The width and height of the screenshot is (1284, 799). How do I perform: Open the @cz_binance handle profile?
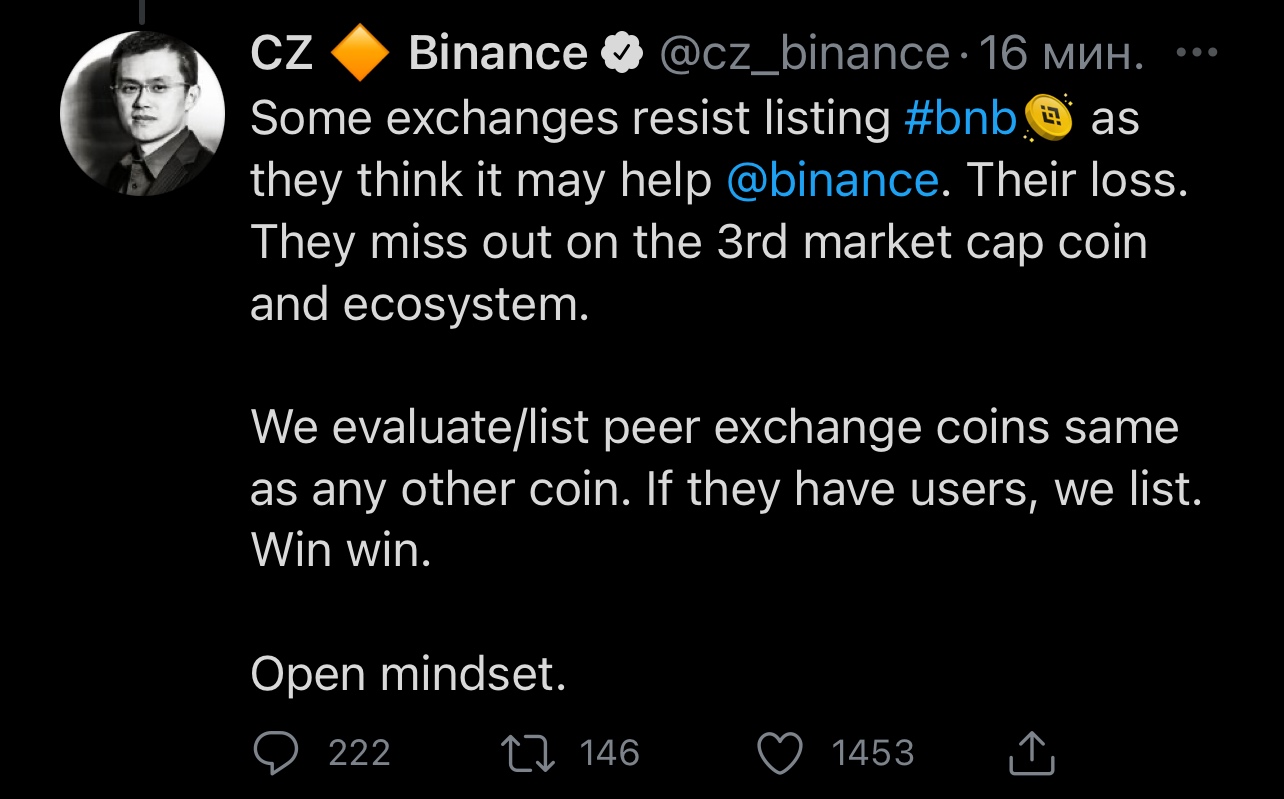pyautogui.click(x=801, y=54)
